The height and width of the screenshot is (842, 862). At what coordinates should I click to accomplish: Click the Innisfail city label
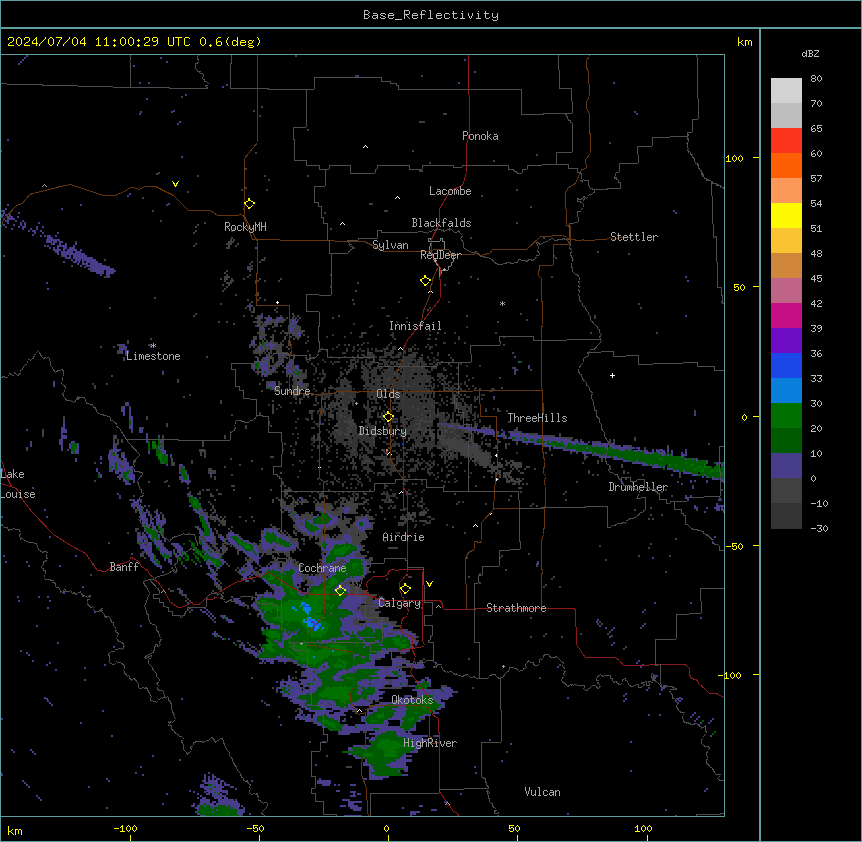click(x=415, y=326)
